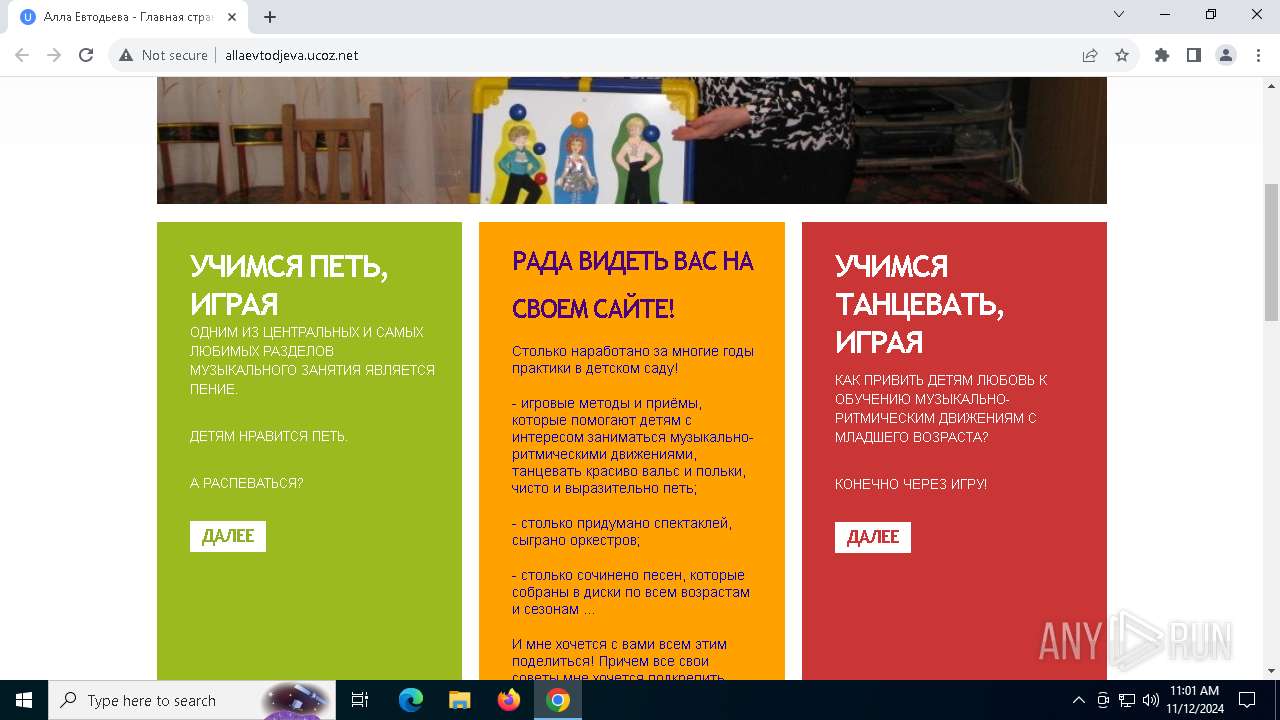Click text А РАСПЕВАТЬСЯ?
Image resolution: width=1280 pixels, height=720 pixels.
[246, 483]
